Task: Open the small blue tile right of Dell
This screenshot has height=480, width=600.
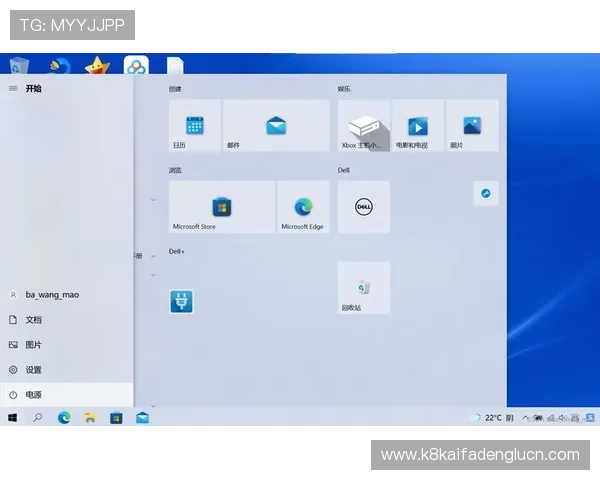Action: tap(486, 193)
